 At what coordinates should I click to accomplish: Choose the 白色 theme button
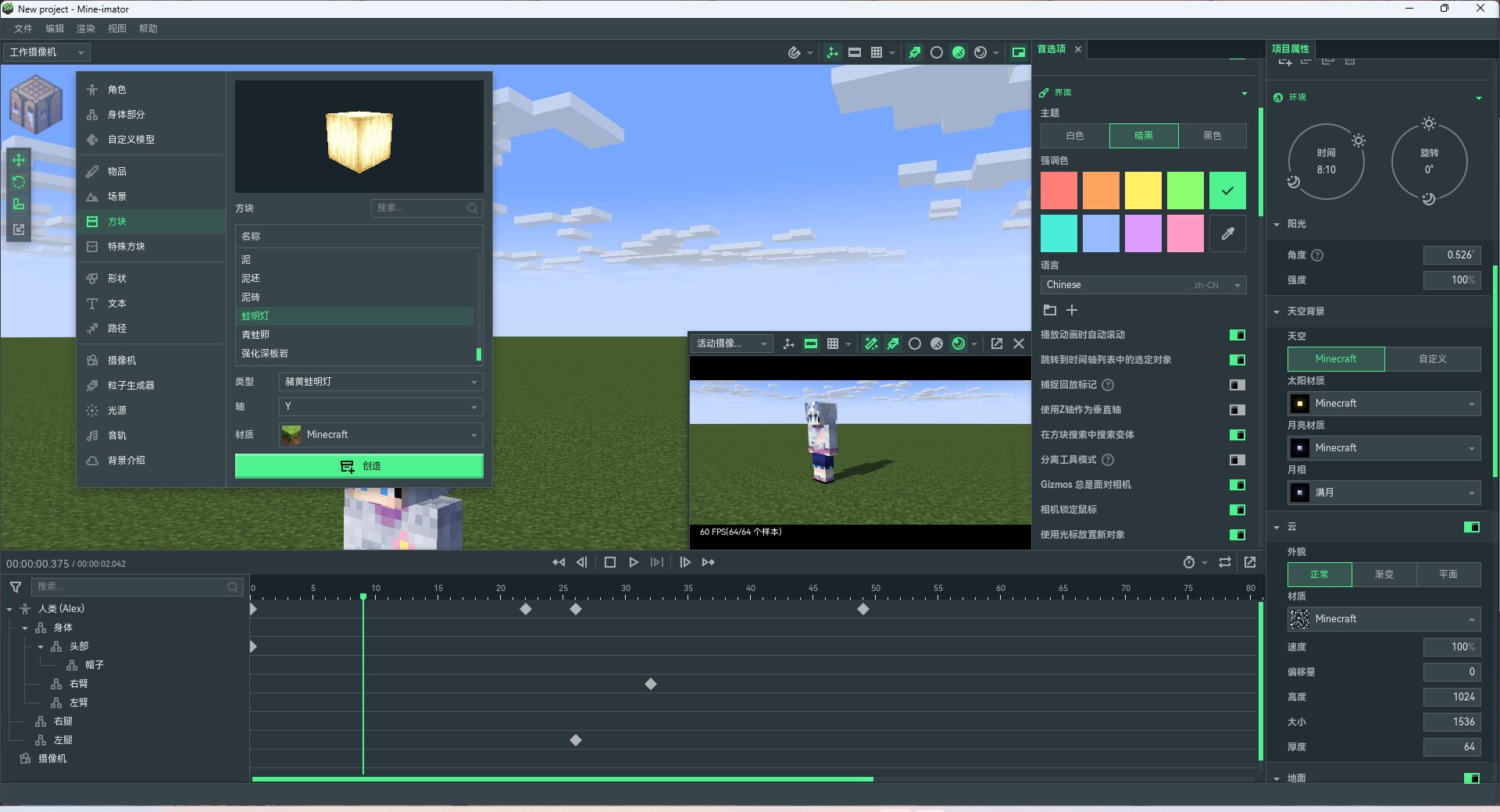(1074, 136)
